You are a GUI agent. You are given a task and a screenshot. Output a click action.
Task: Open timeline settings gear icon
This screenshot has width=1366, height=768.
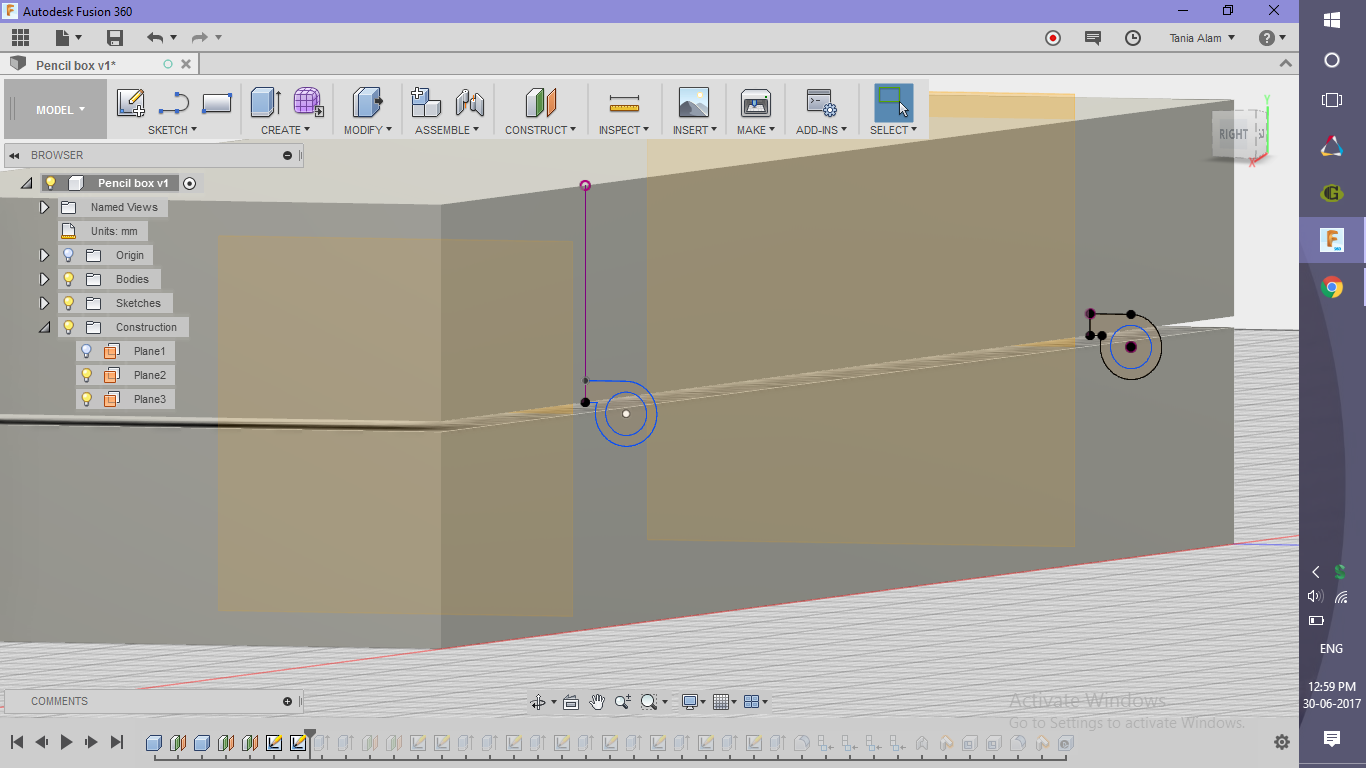tap(1282, 742)
